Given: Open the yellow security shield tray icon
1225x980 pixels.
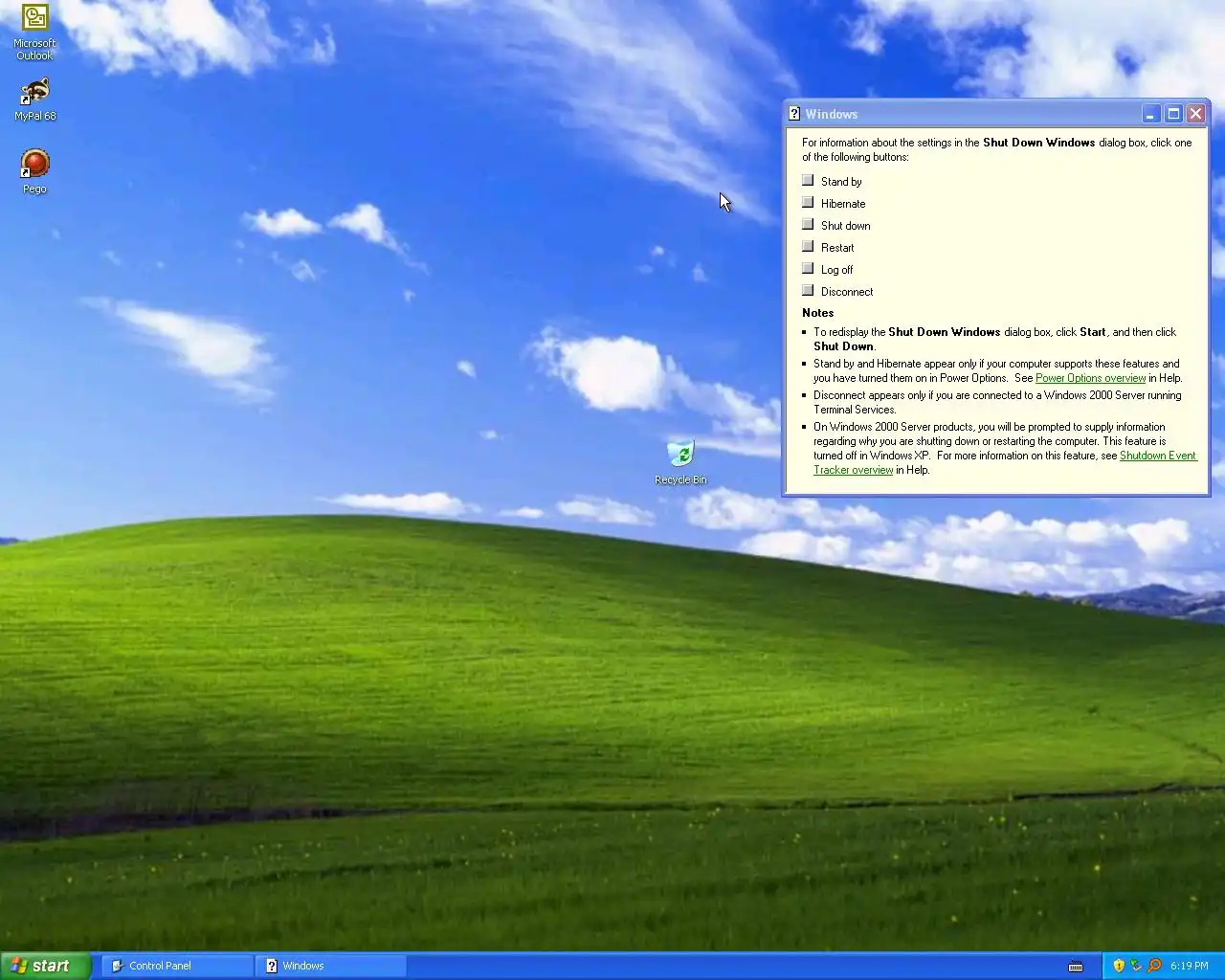Looking at the screenshot, I should pos(1118,966).
